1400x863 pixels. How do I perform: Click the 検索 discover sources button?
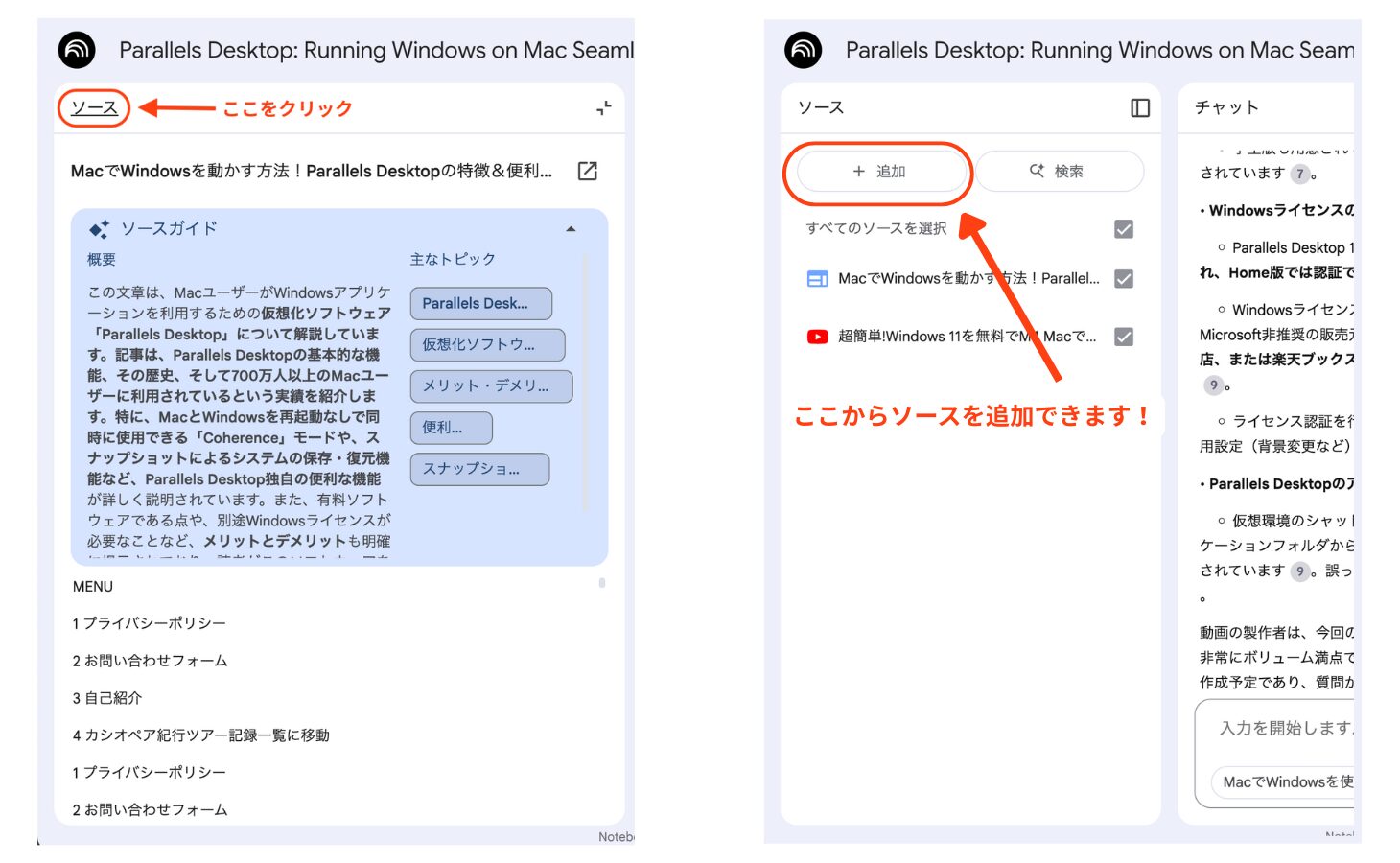pos(1060,171)
